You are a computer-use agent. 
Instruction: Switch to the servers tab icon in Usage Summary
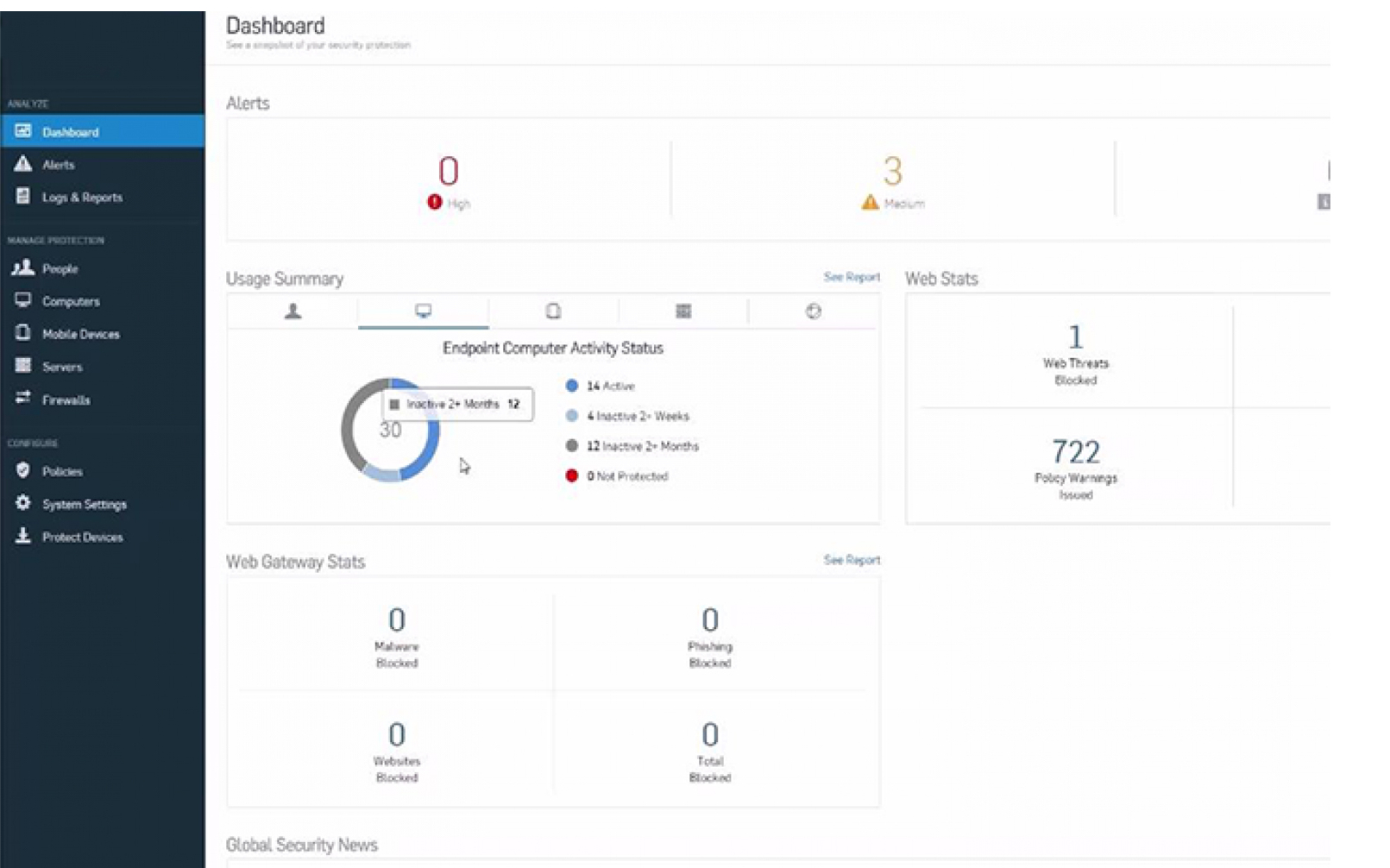[x=683, y=311]
